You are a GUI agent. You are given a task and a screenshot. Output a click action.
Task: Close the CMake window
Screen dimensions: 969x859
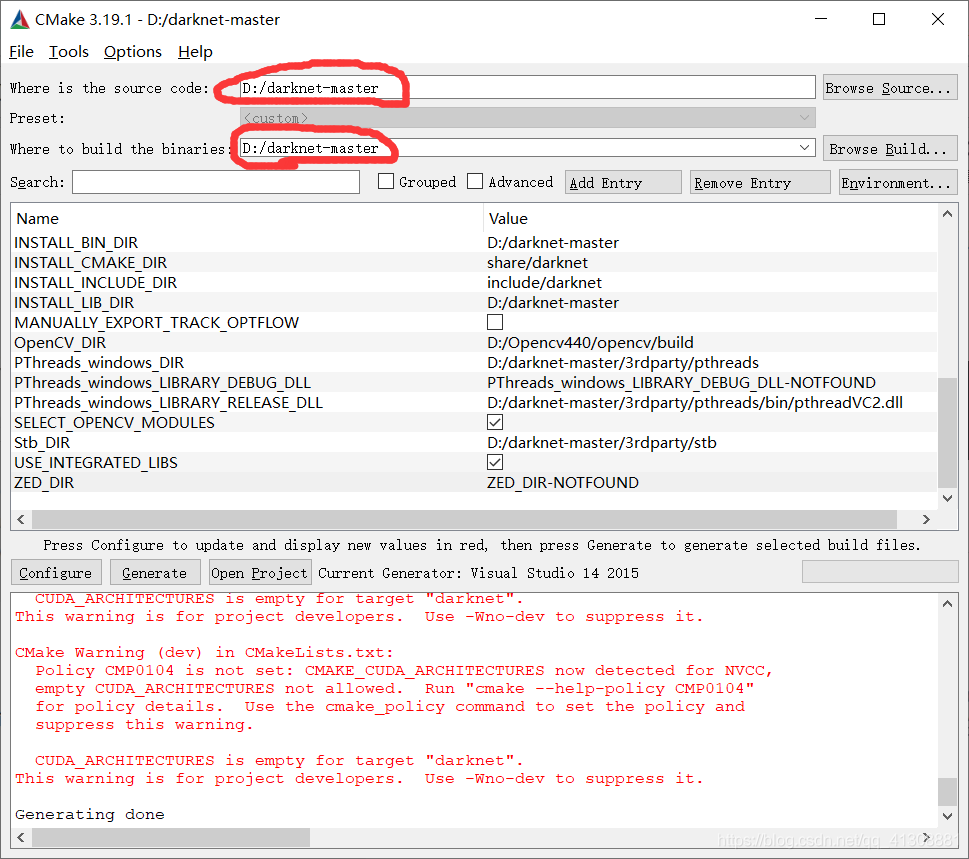point(937,19)
